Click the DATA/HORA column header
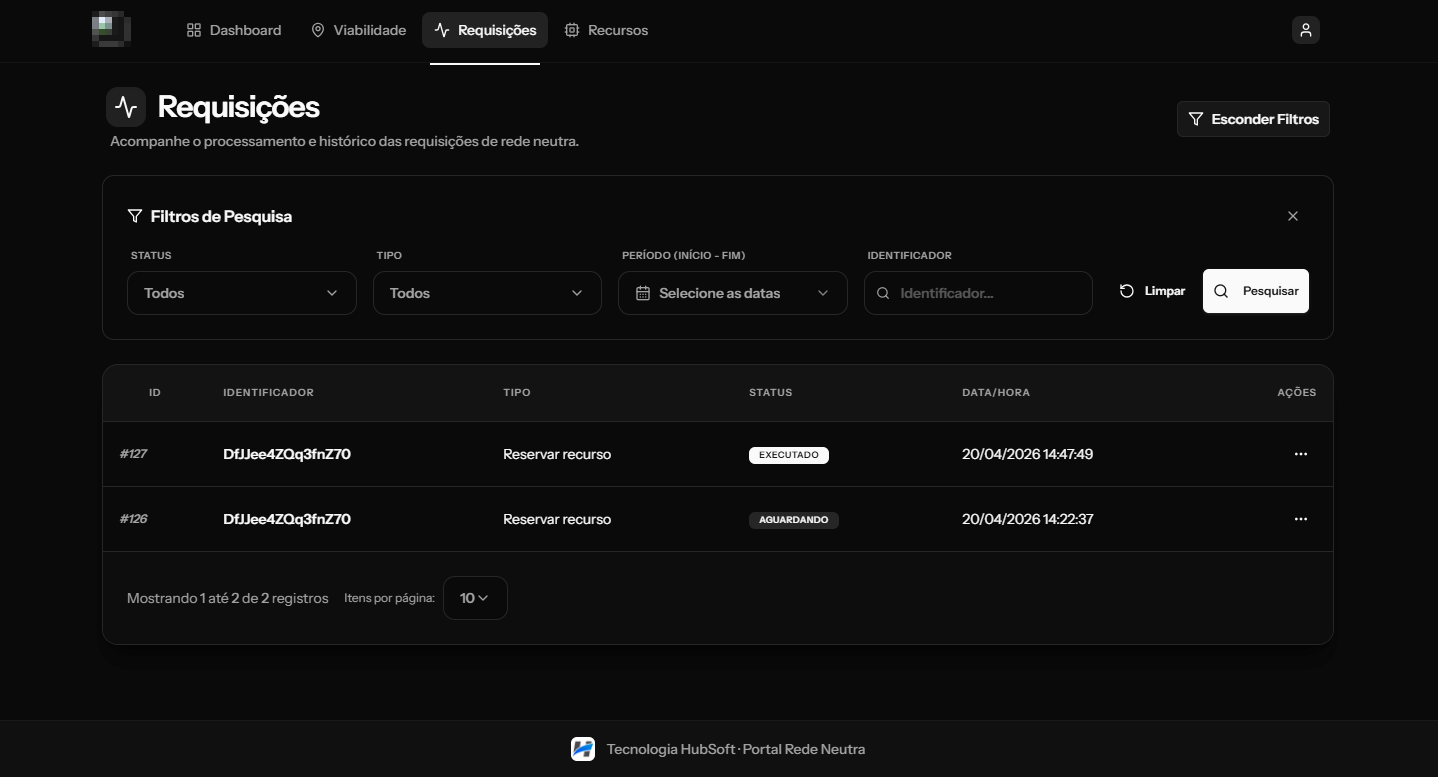 (996, 392)
